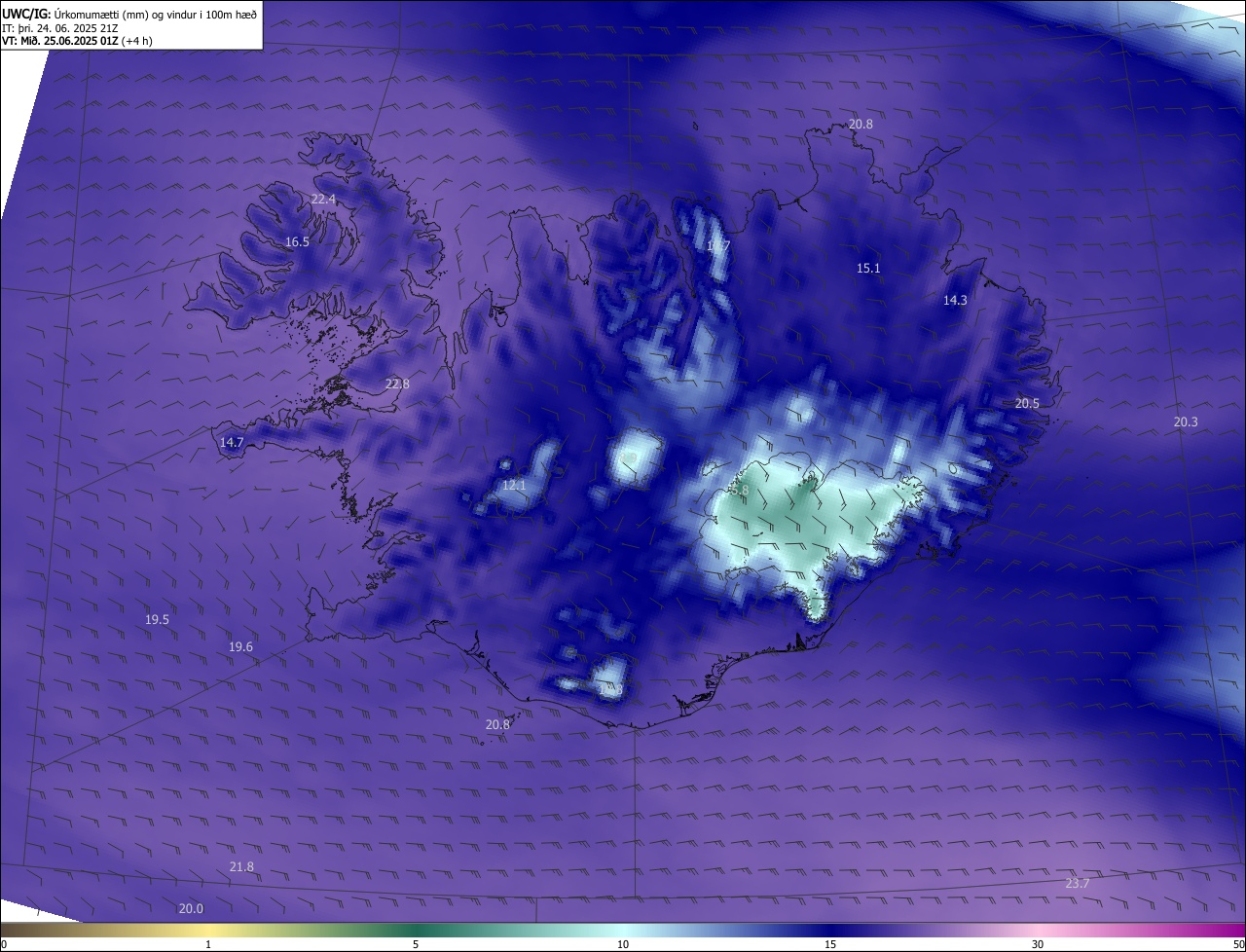The image size is (1246, 952).
Task: Click the 12.1 value label
Action: (514, 485)
